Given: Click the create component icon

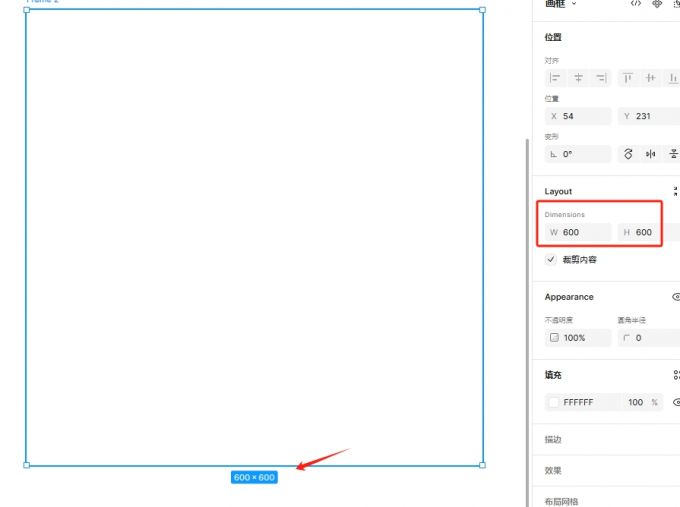Looking at the screenshot, I should click(x=657, y=4).
